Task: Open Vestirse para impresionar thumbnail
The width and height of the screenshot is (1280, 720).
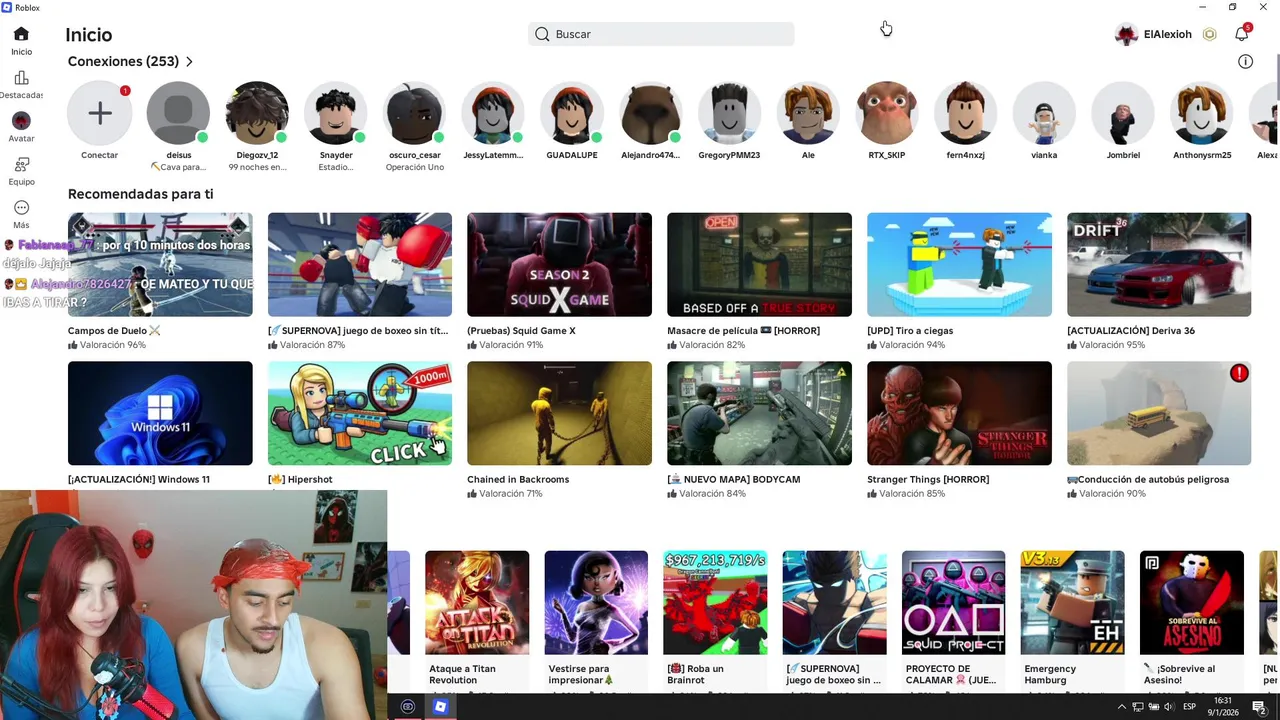Action: (596, 603)
